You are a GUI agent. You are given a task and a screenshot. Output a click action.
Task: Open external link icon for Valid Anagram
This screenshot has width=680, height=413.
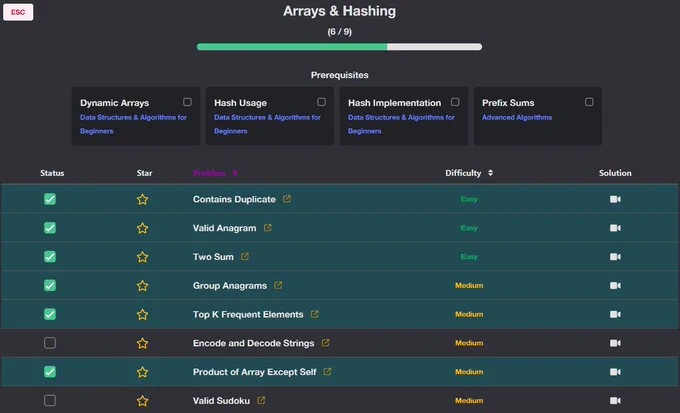pos(268,227)
